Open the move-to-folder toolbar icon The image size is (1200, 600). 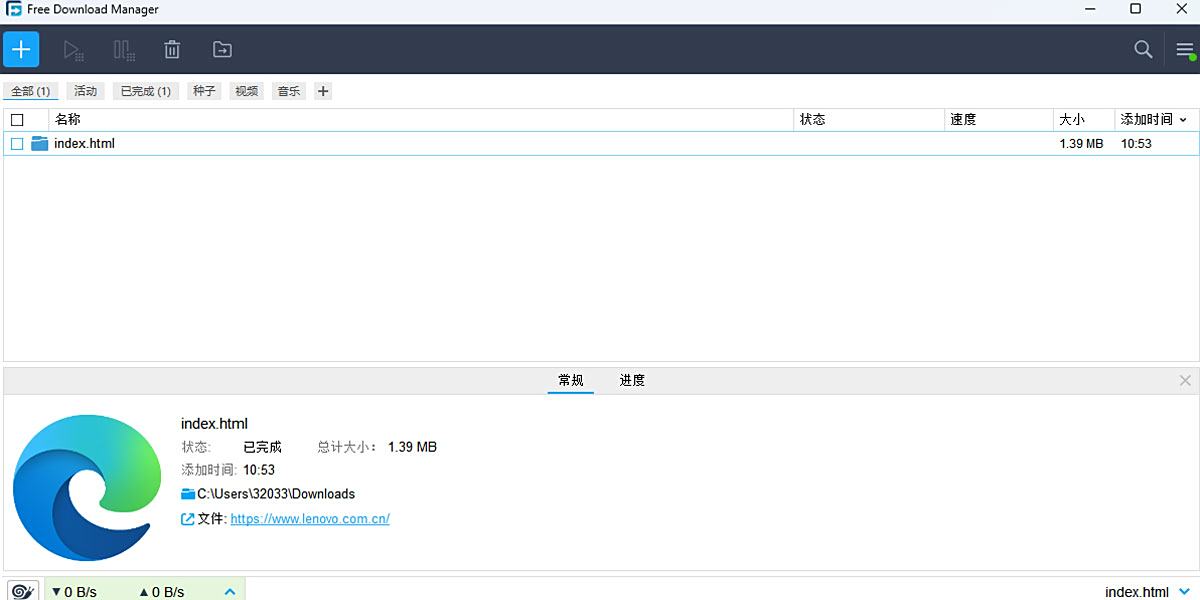click(x=221, y=48)
